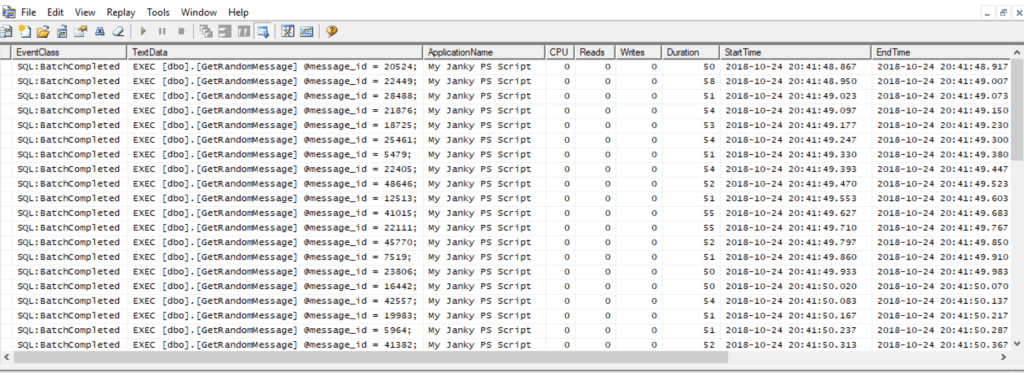Select the row with @message_id = 5479
Image resolution: width=1024 pixels, height=373 pixels.
(x=505, y=154)
